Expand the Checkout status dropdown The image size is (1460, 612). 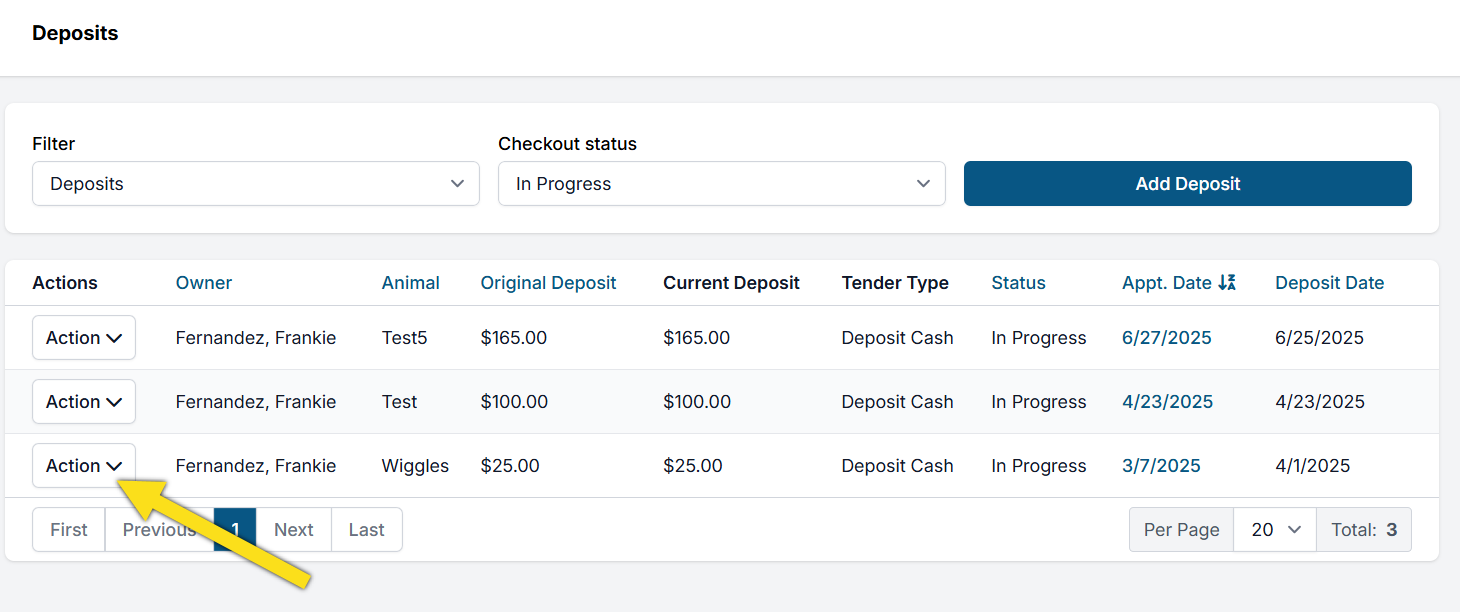721,184
